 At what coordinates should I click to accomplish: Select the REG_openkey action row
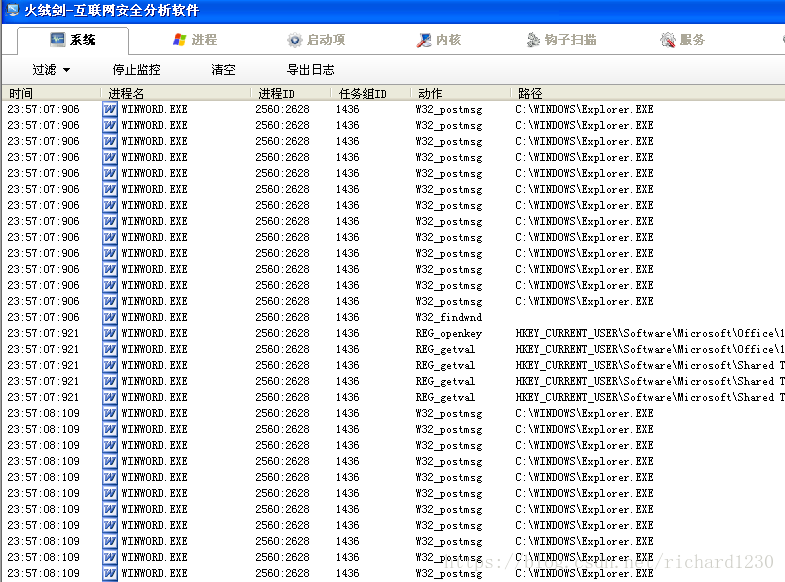pos(394,333)
